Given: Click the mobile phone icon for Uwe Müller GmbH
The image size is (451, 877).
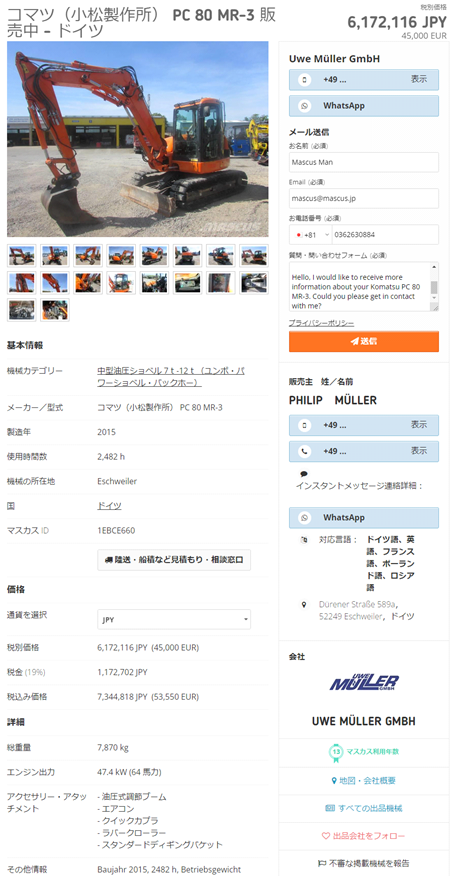Looking at the screenshot, I should [x=305, y=79].
